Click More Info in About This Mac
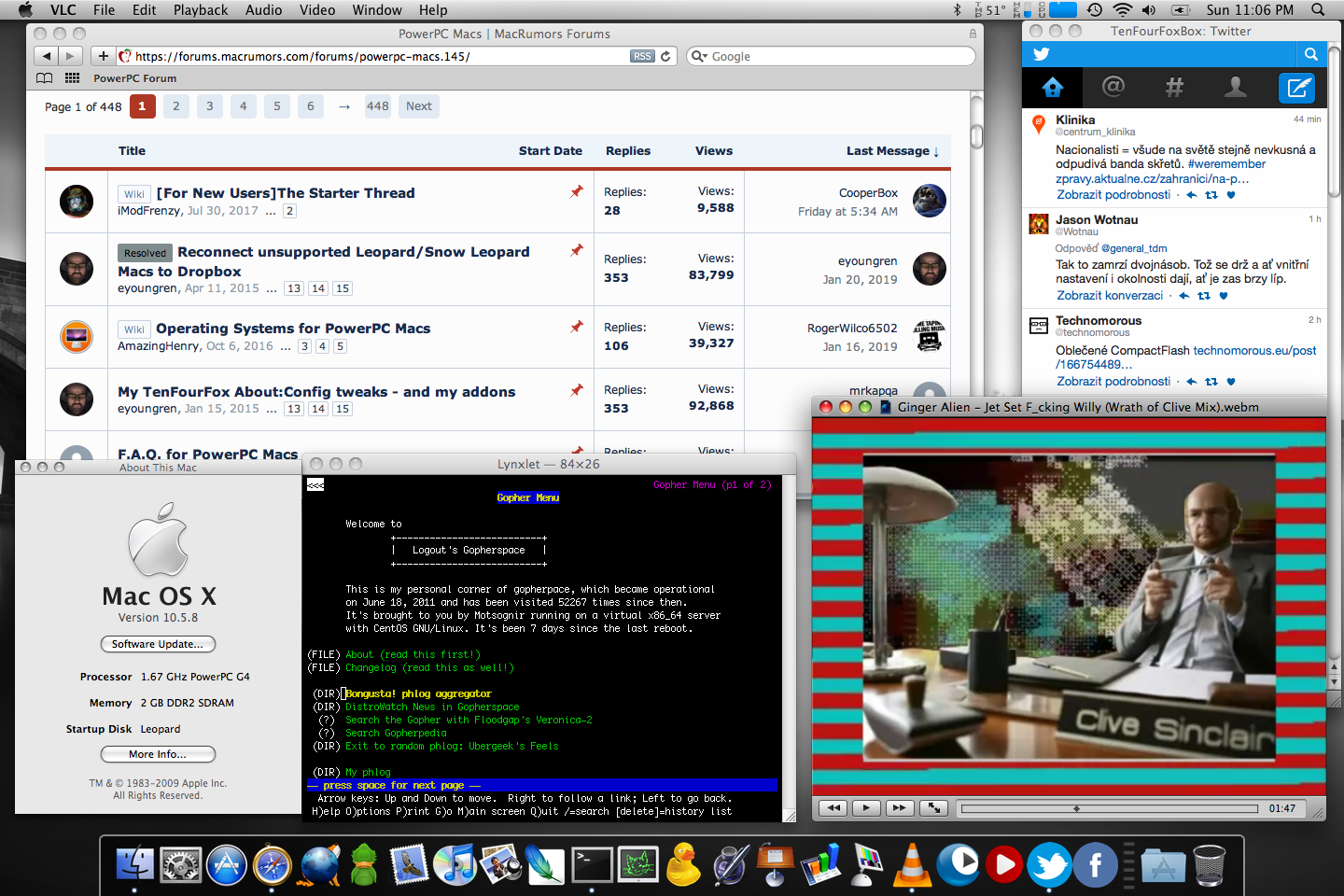Viewport: 1344px width, 896px height. pyautogui.click(x=158, y=754)
